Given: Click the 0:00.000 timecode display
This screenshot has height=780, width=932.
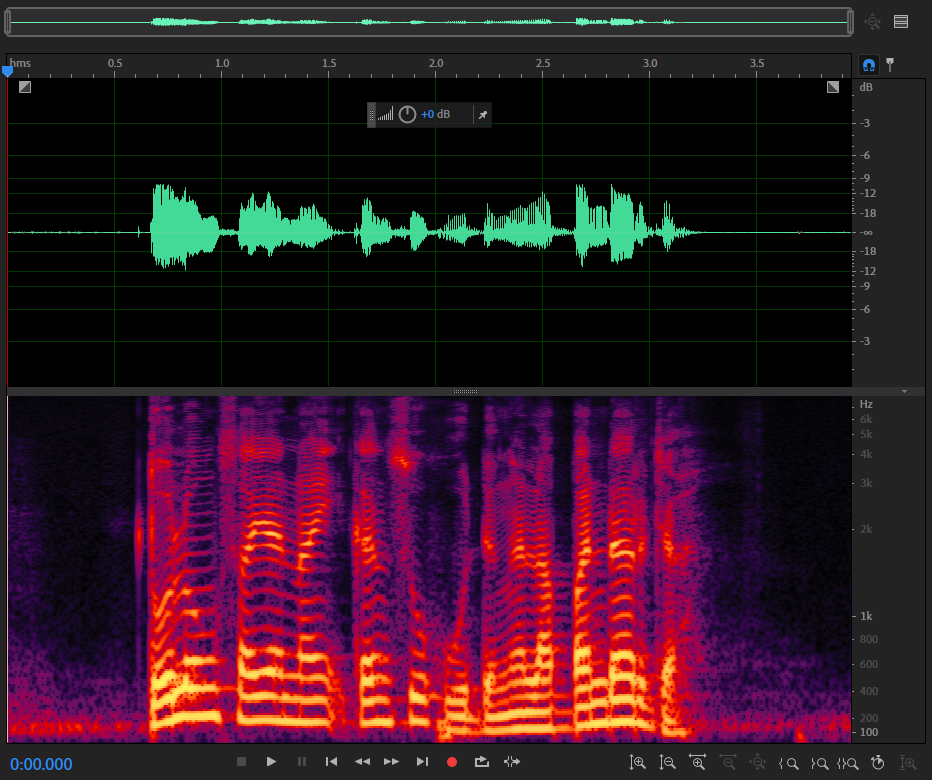Looking at the screenshot, I should 41,764.
